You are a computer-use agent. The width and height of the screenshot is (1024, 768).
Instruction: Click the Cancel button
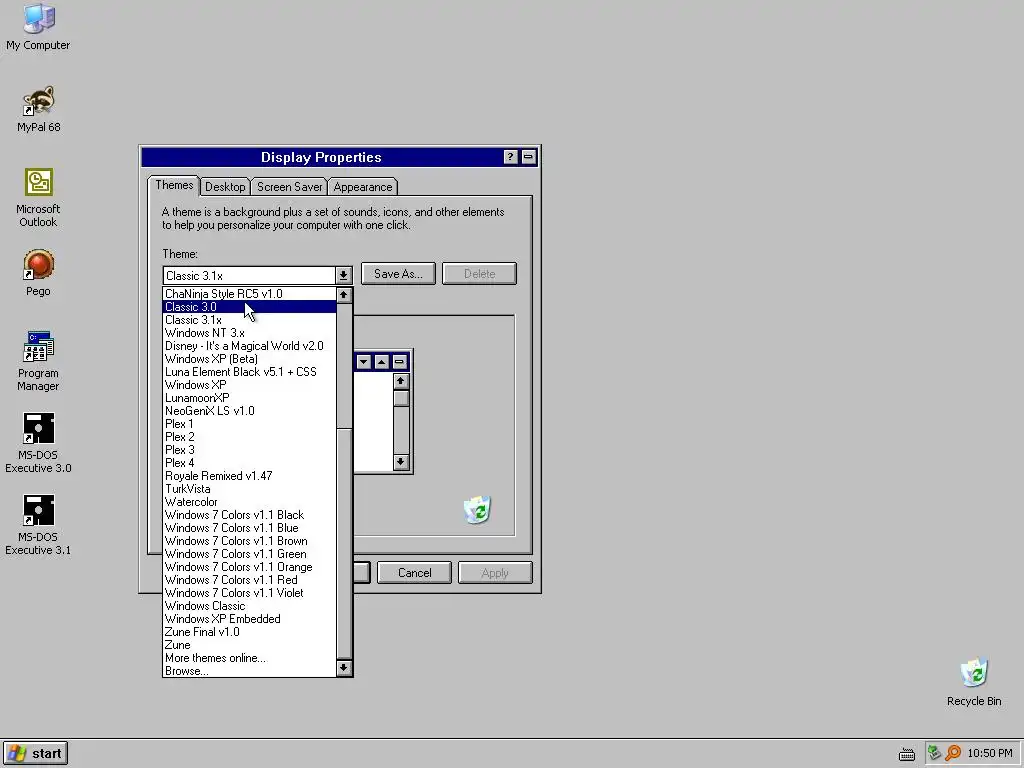click(414, 573)
